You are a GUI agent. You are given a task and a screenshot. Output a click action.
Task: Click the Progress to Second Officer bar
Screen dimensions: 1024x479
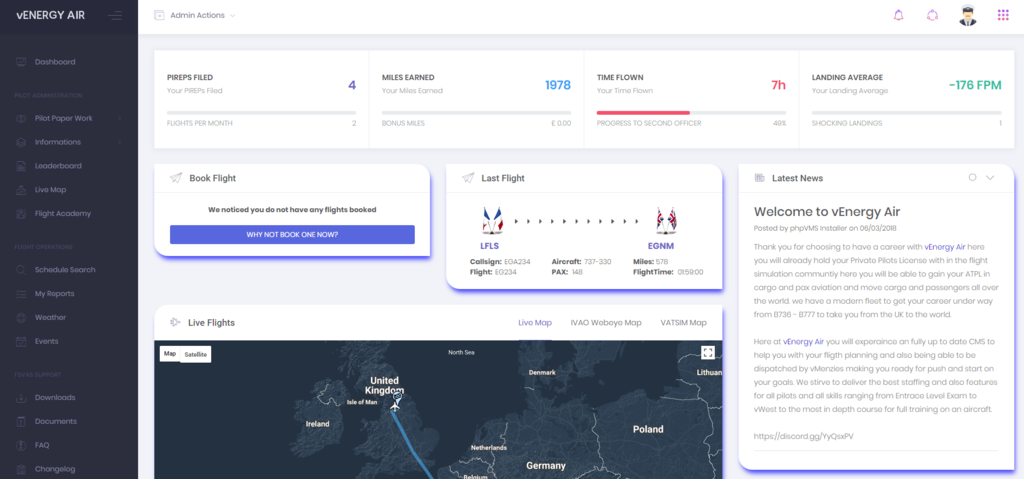tap(691, 113)
